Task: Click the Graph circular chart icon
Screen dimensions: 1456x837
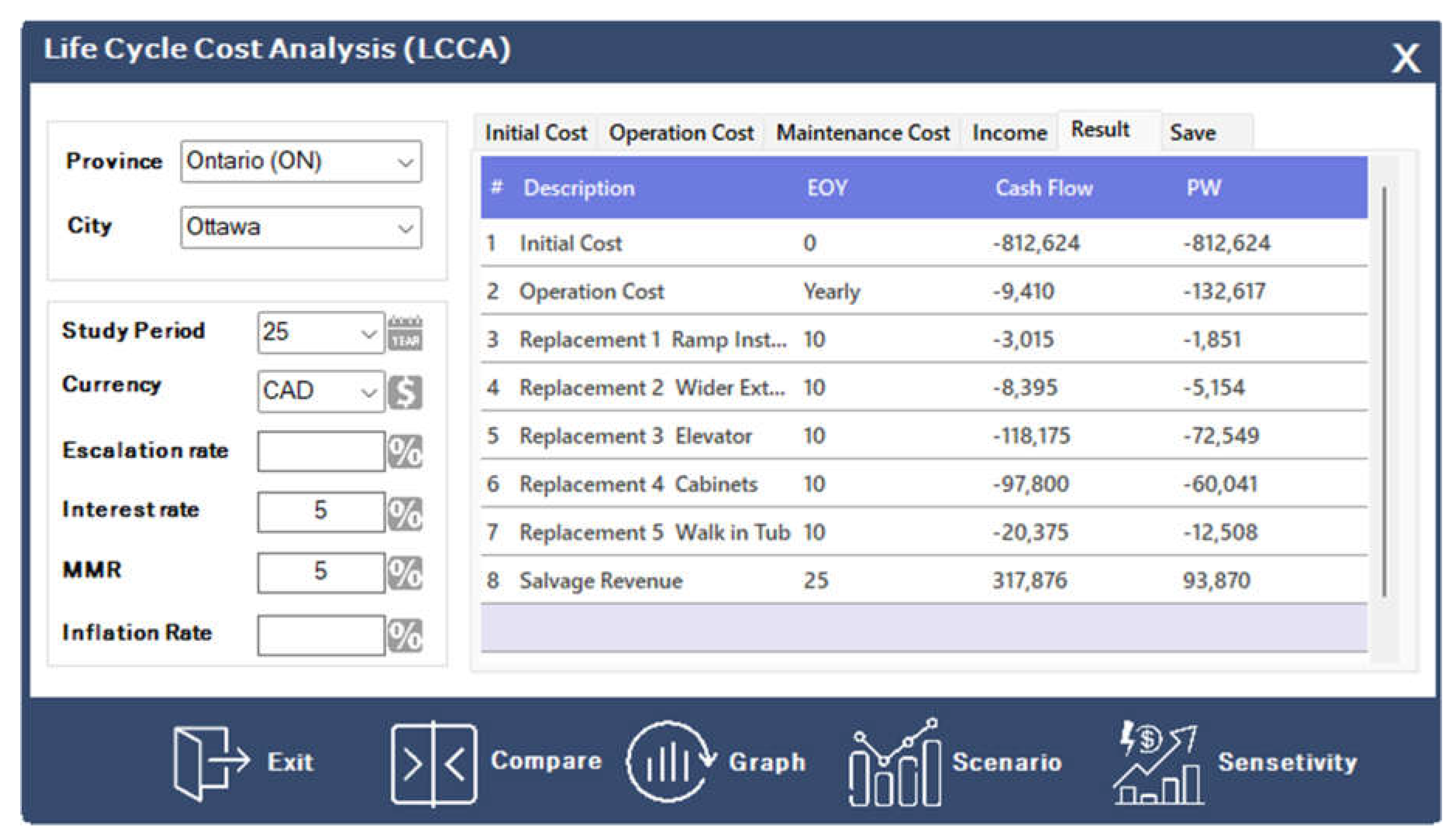Action: pos(669,762)
